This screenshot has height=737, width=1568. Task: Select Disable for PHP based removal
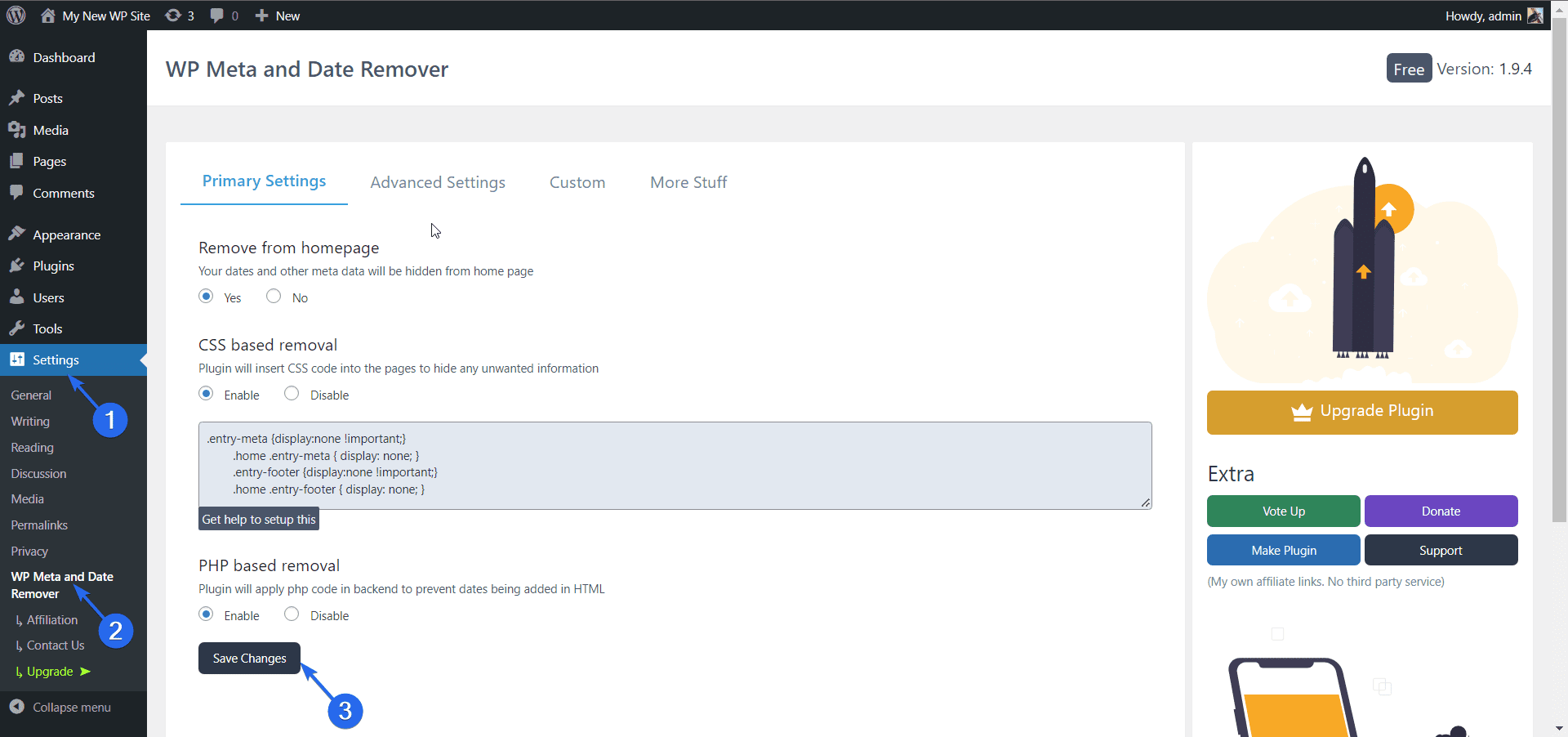[292, 614]
